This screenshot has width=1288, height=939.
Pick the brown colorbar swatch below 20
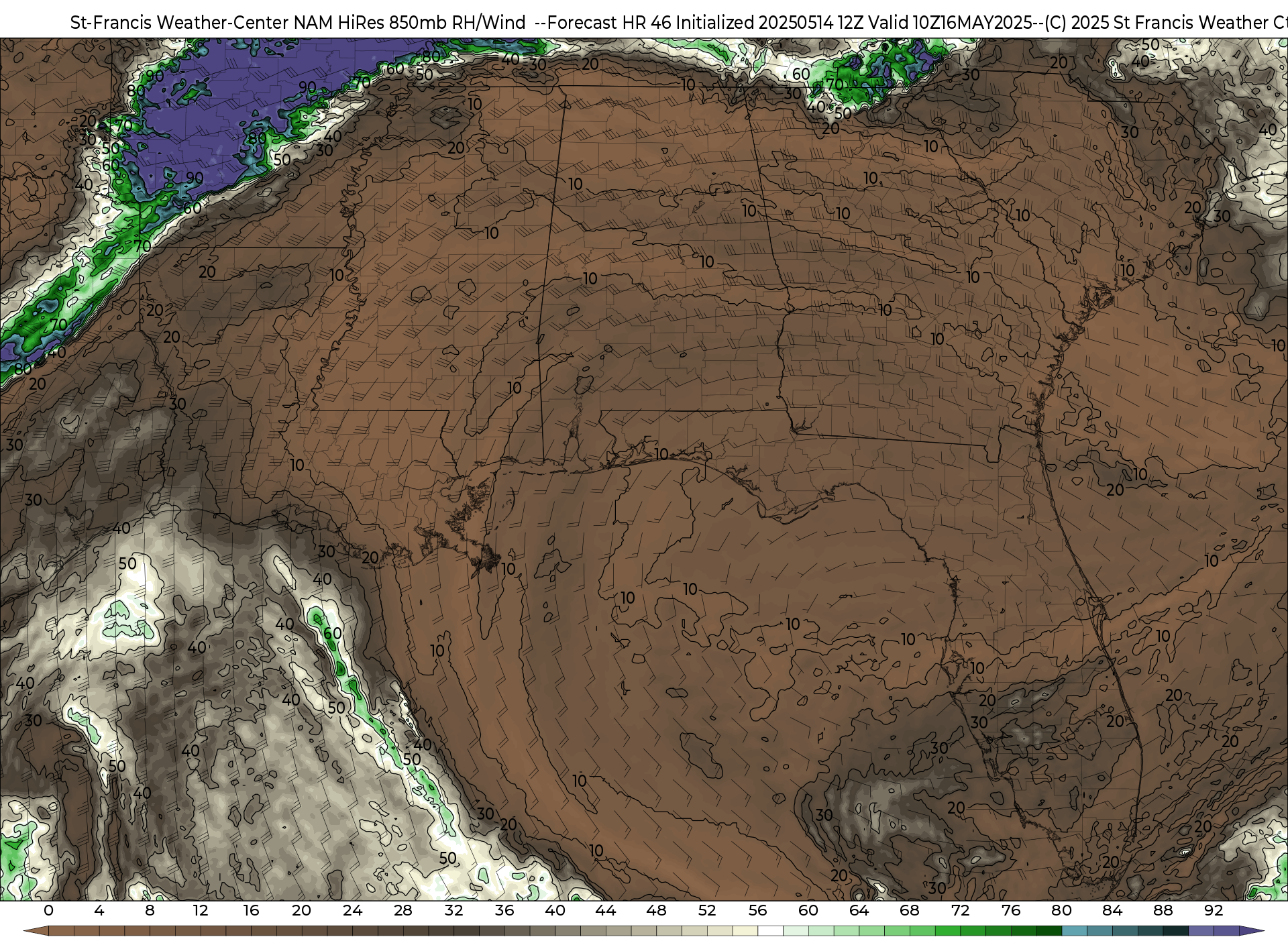tap(315, 931)
